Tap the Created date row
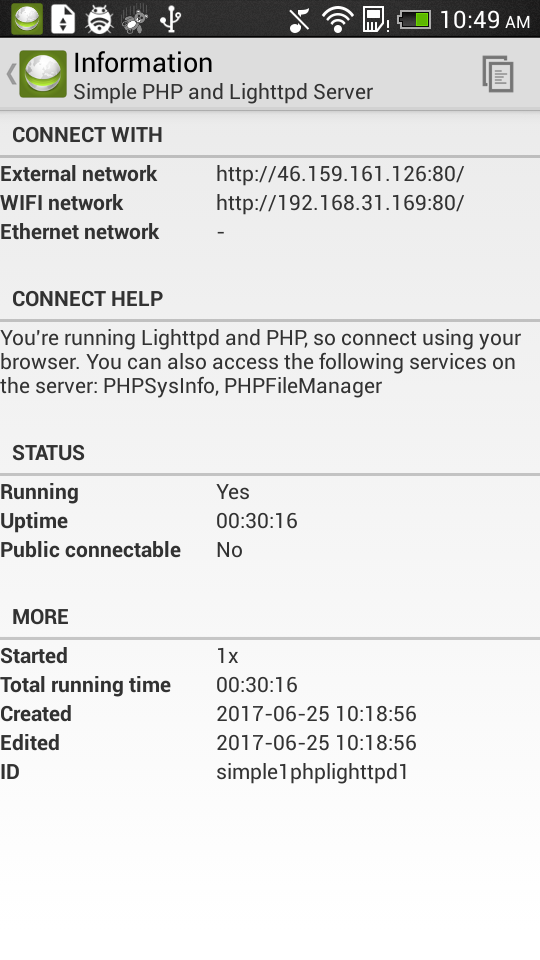540x960 pixels. (270, 714)
